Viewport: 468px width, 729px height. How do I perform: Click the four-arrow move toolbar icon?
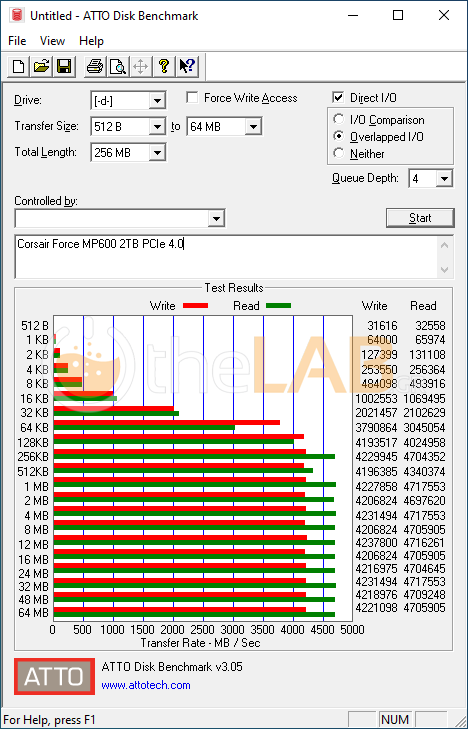click(140, 66)
